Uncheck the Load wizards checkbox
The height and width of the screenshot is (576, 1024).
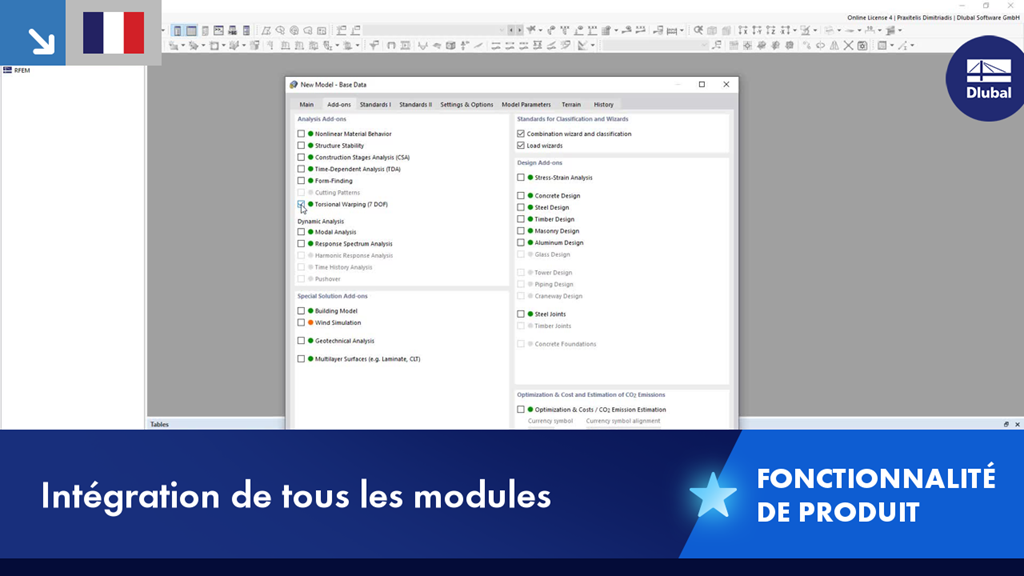click(x=520, y=146)
